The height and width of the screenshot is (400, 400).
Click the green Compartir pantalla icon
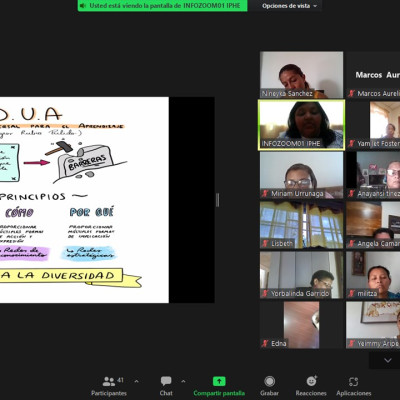click(219, 381)
